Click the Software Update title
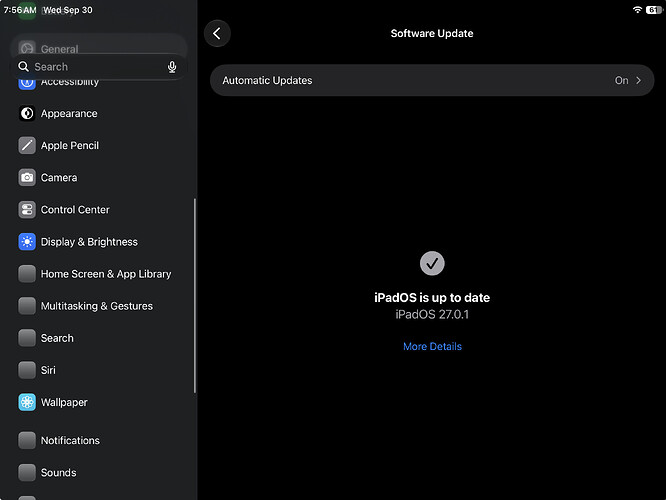 coord(432,33)
